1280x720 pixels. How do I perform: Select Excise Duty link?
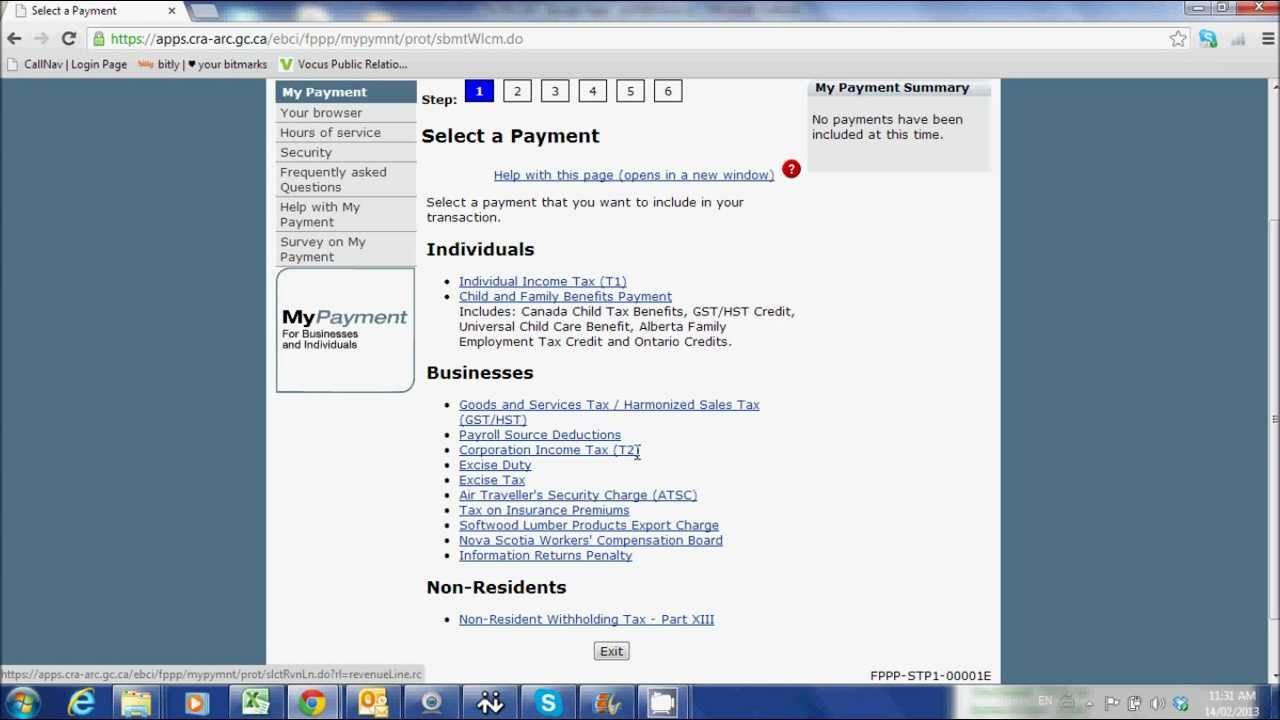coord(495,465)
